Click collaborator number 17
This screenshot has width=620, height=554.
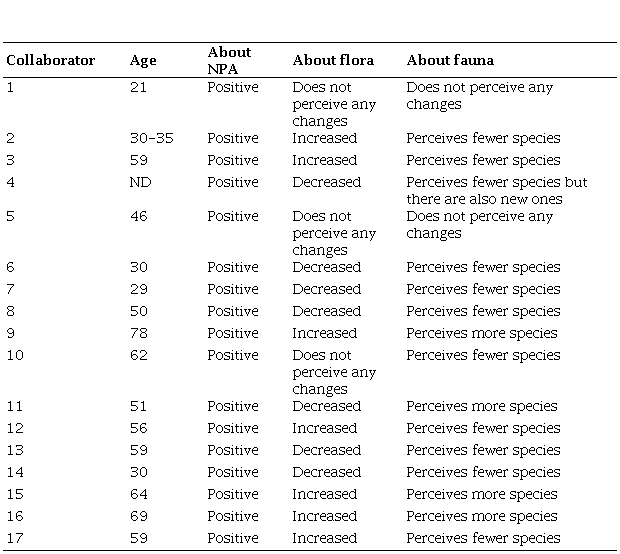pos(14,538)
